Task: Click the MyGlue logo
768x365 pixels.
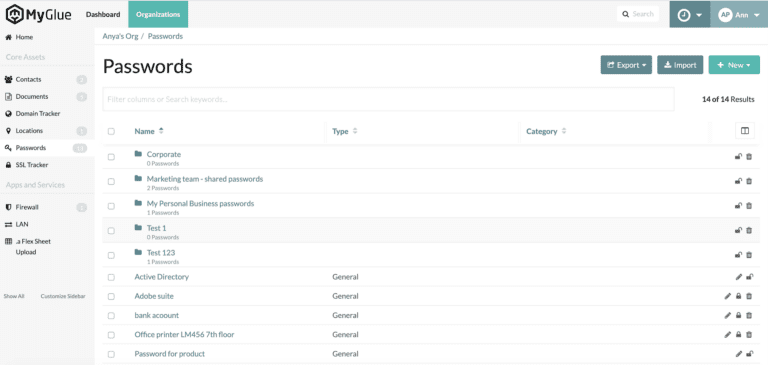Action: (x=39, y=14)
